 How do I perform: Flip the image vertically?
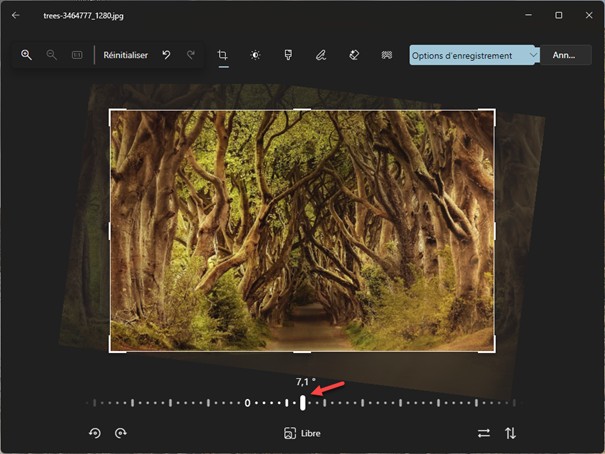(510, 433)
